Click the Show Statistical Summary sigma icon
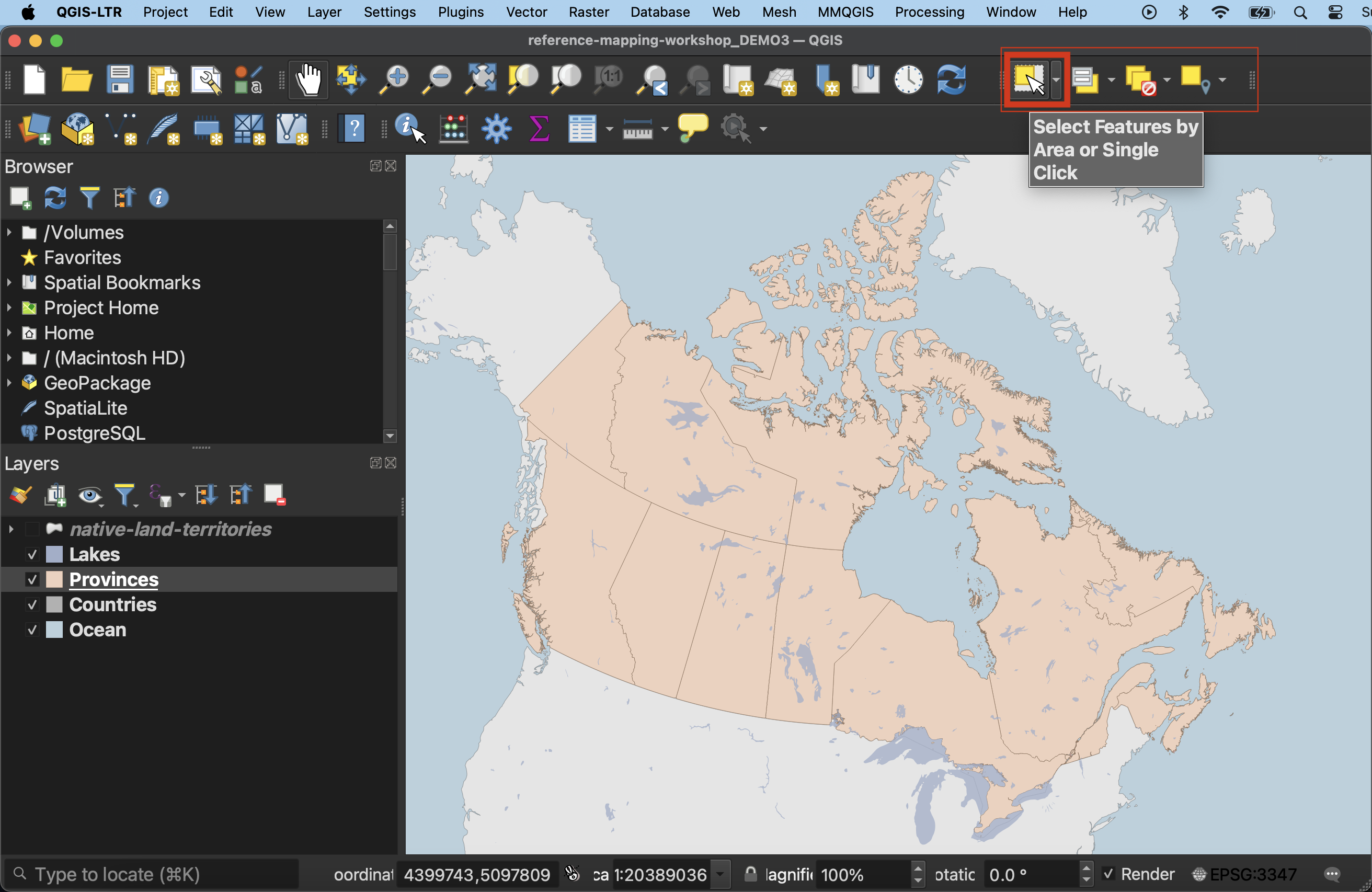The width and height of the screenshot is (1372, 892). [539, 128]
